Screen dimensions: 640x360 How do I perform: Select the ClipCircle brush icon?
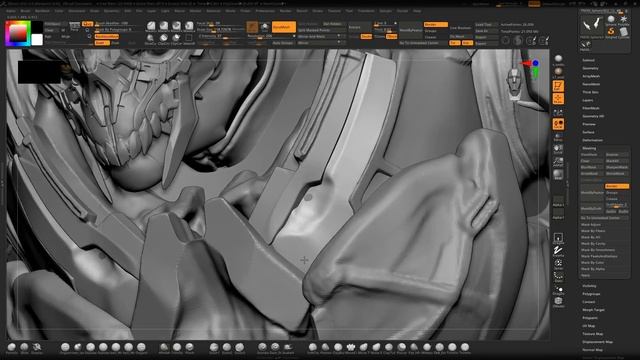164,39
